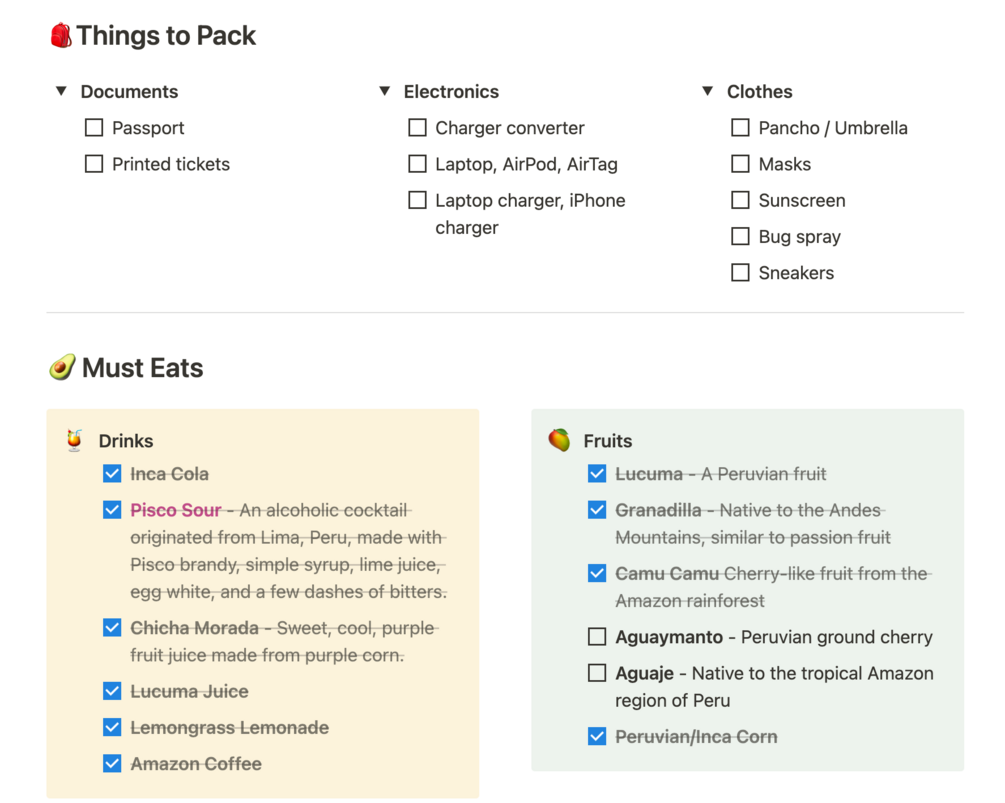
Task: Collapse the Electronics toggle list
Action: pyautogui.click(x=384, y=91)
